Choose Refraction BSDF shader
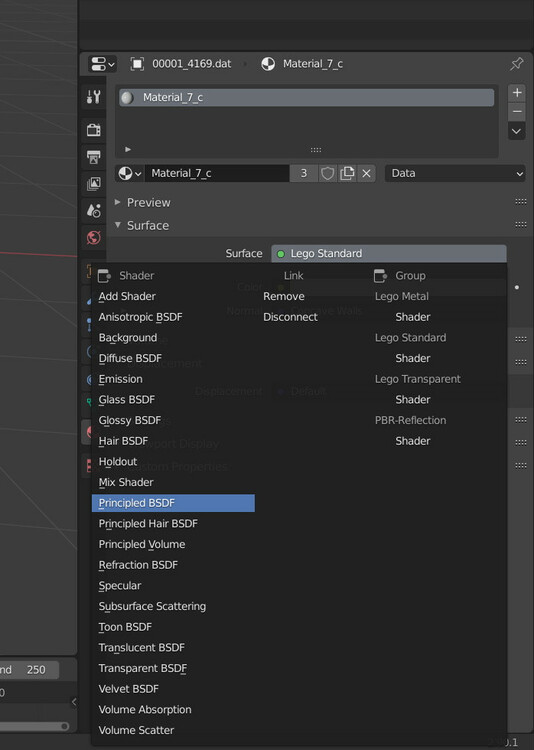The image size is (534, 750). (x=173, y=565)
